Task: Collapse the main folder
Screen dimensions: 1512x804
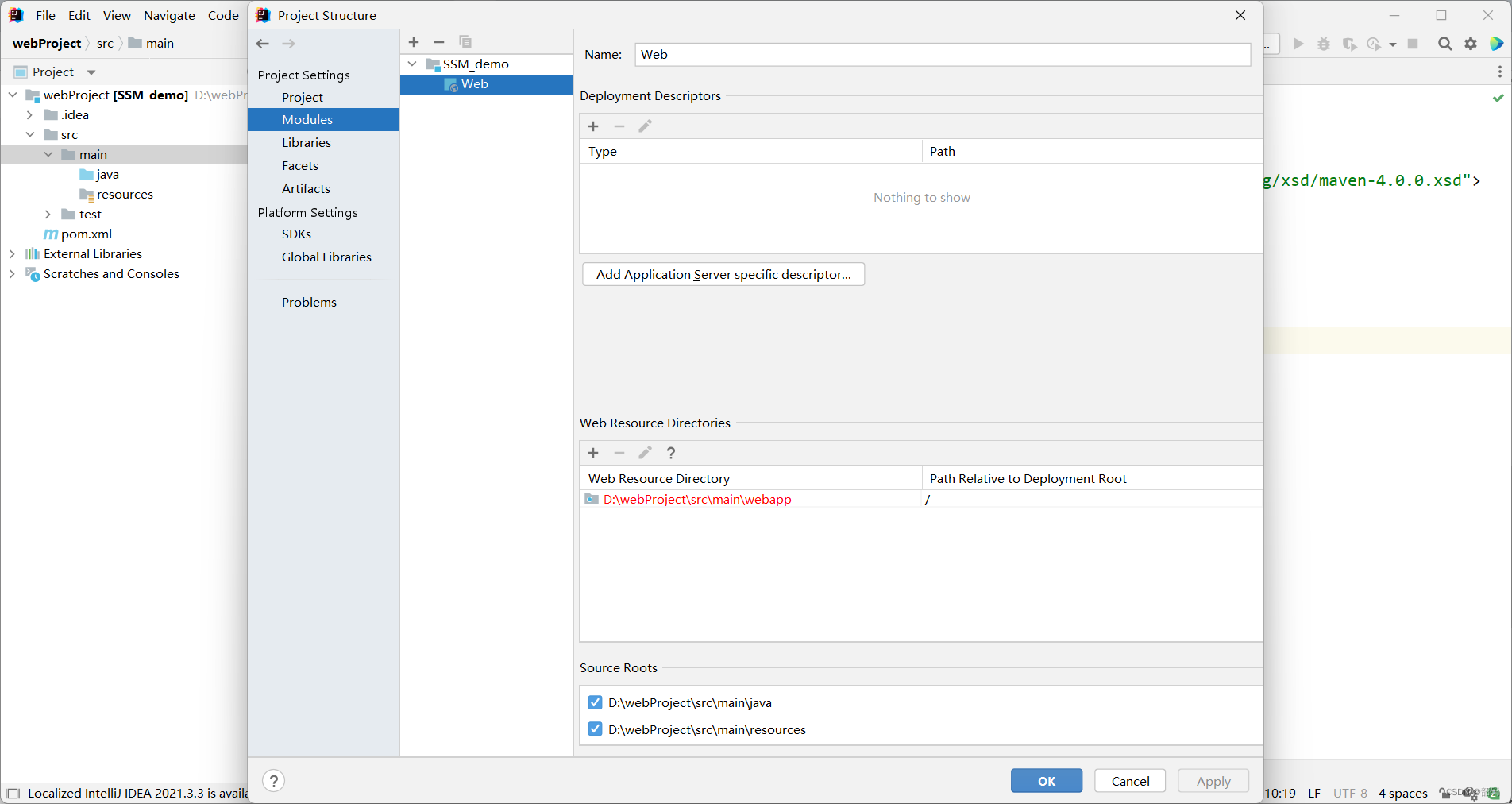Action: (48, 154)
